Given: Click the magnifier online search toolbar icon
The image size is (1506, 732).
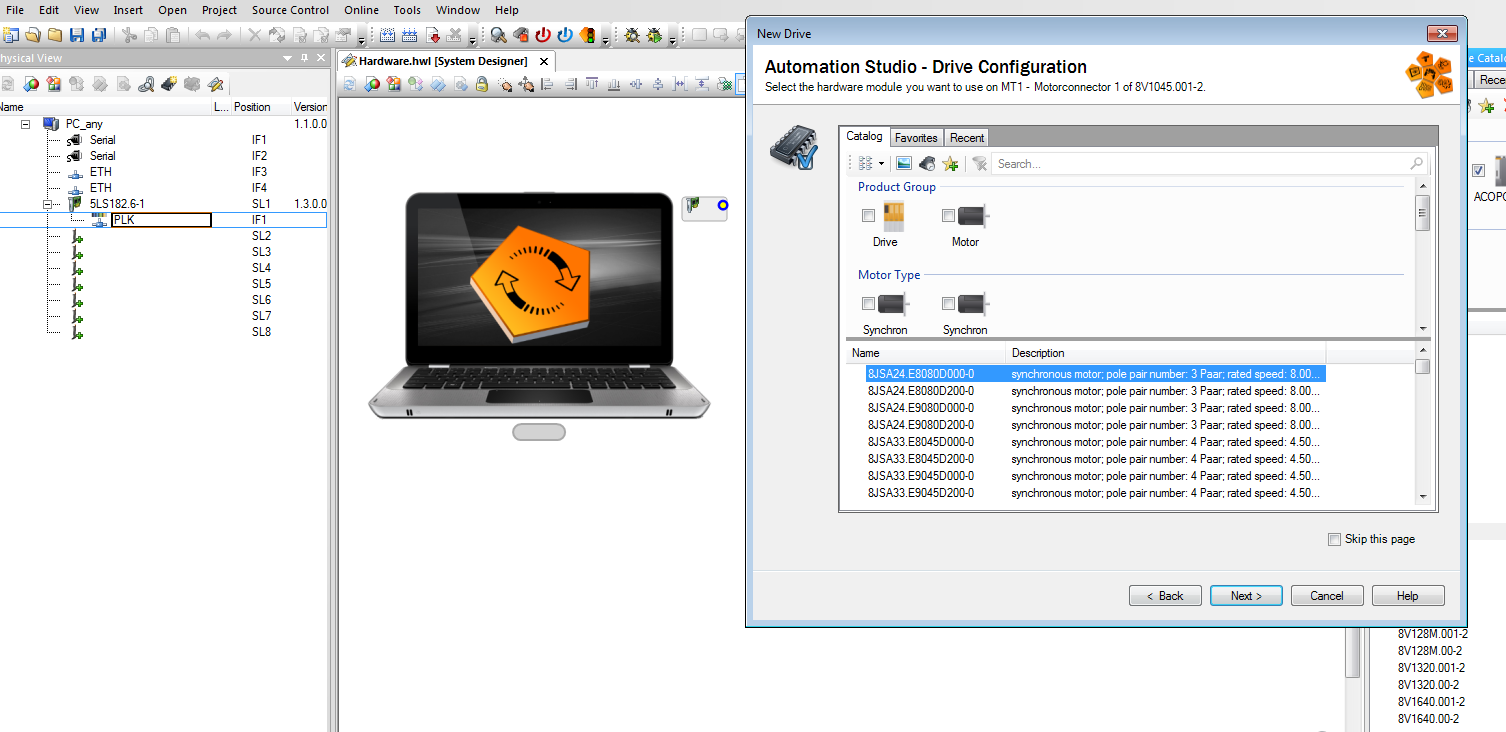Looking at the screenshot, I should 498,35.
